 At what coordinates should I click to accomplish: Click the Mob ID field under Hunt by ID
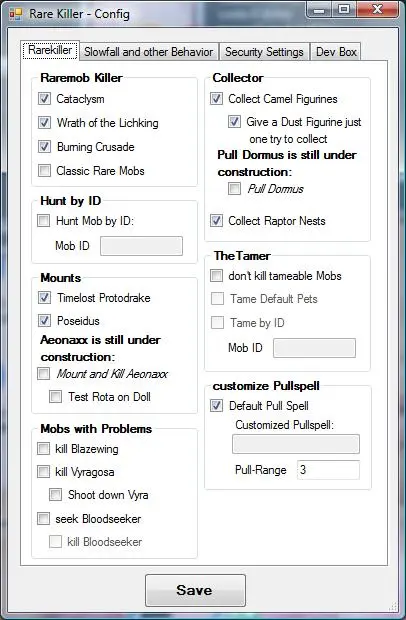pos(141,246)
